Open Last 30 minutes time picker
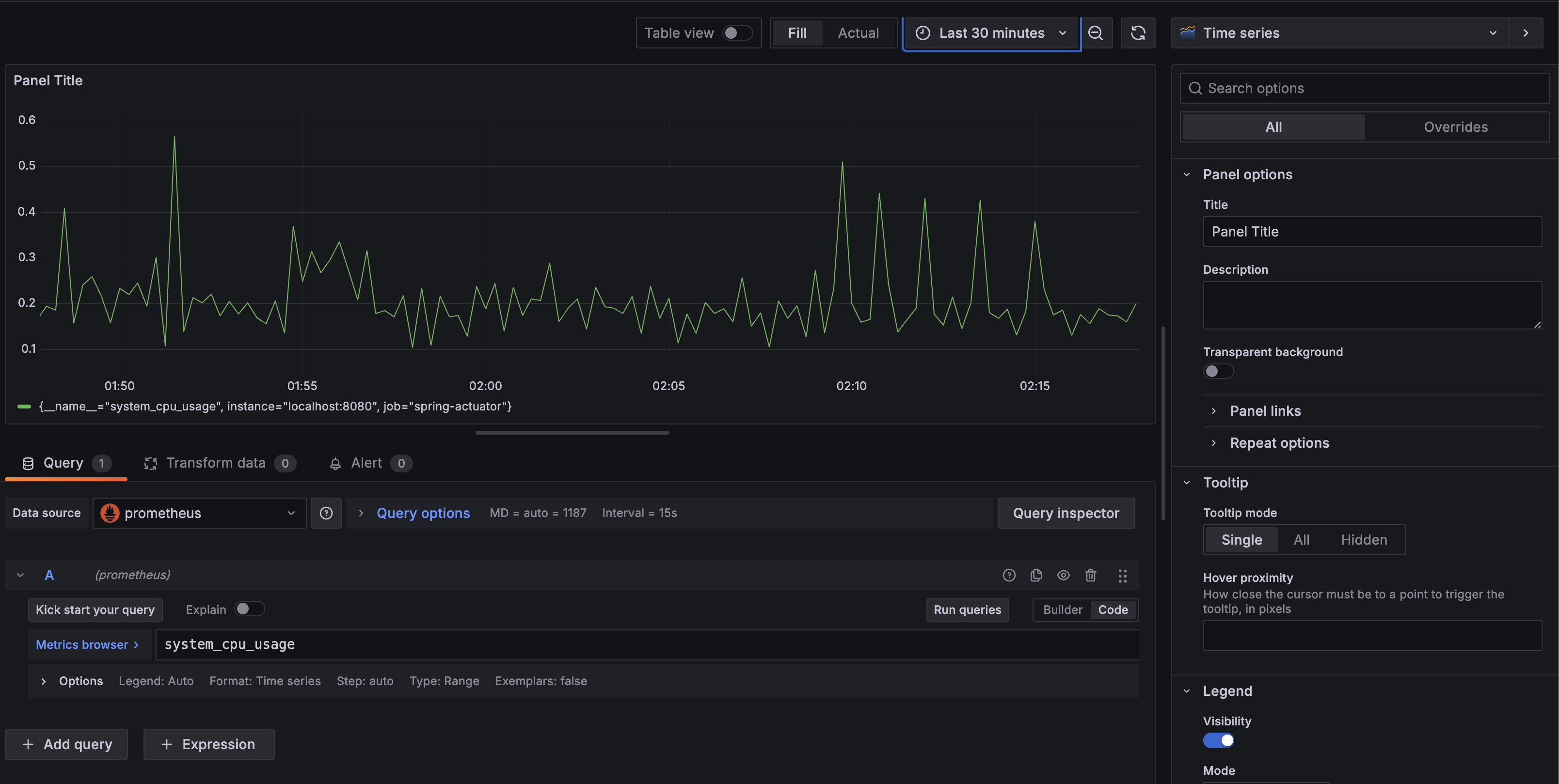1559x784 pixels. click(x=991, y=32)
